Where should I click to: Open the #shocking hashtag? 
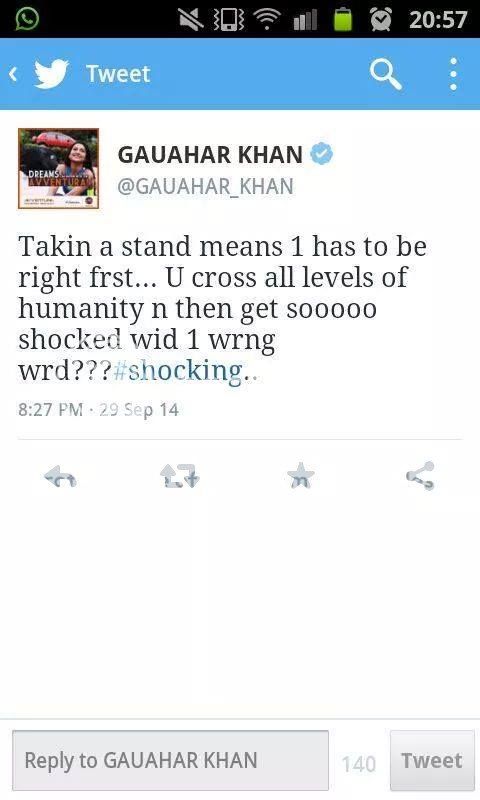(178, 371)
